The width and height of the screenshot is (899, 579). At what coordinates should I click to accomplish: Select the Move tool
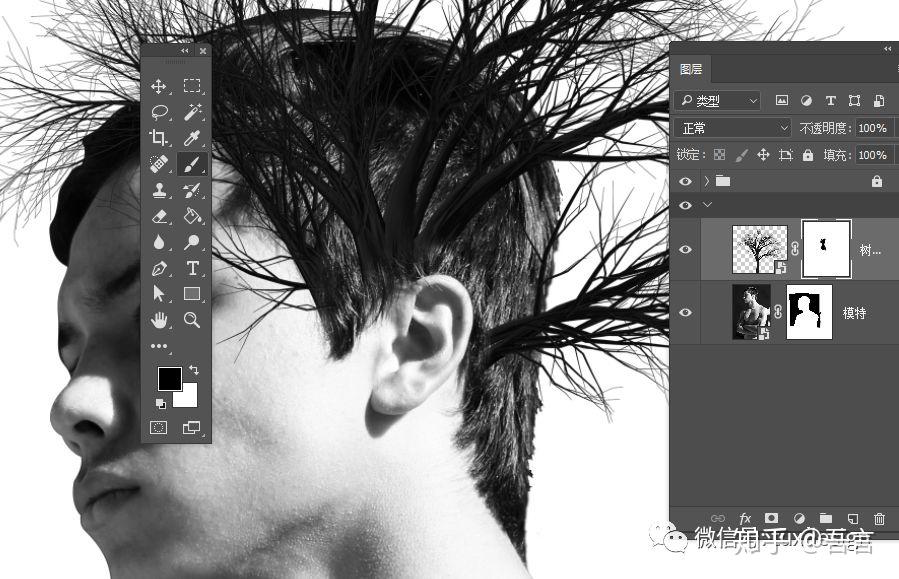[159, 87]
